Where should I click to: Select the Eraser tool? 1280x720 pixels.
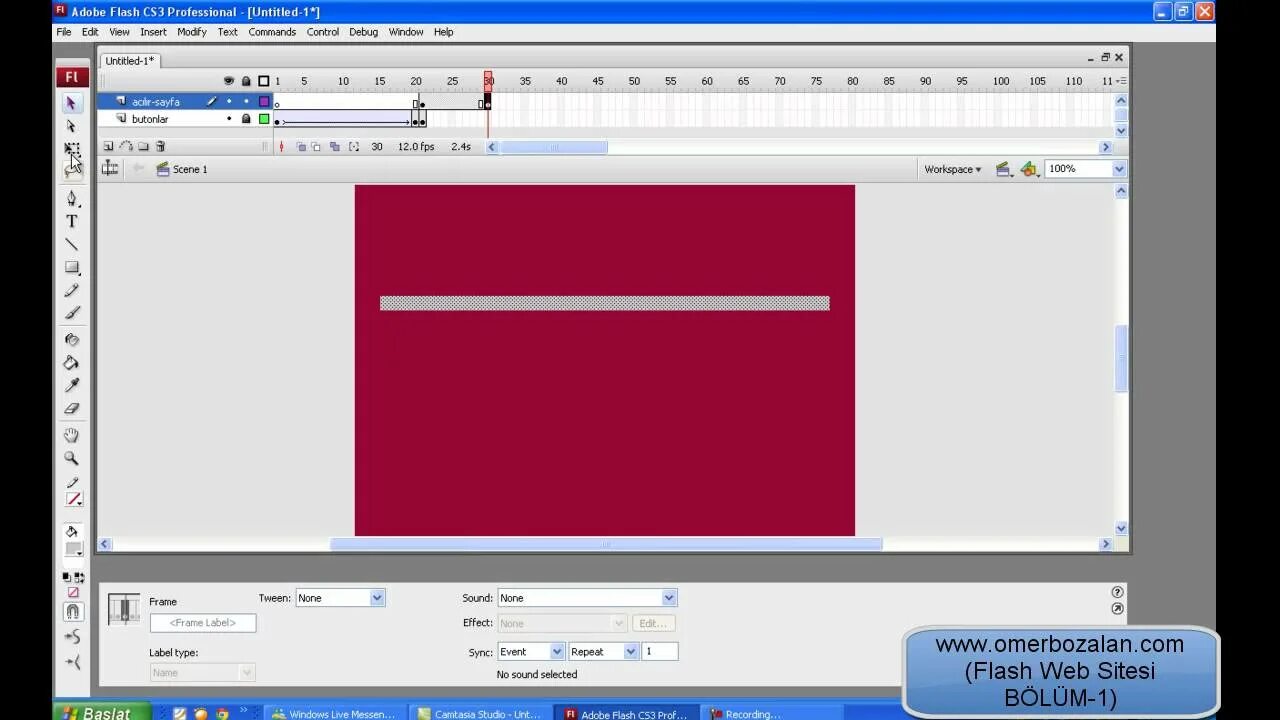point(71,408)
